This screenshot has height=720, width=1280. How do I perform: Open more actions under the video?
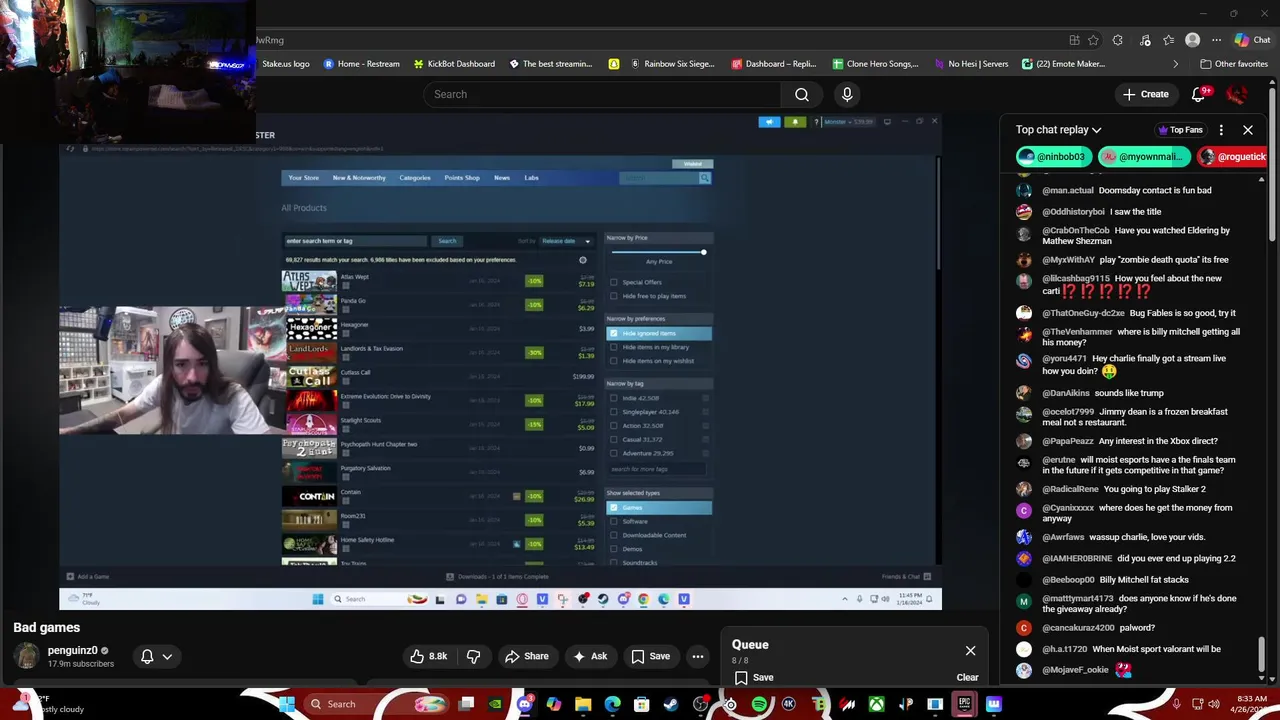[698, 656]
